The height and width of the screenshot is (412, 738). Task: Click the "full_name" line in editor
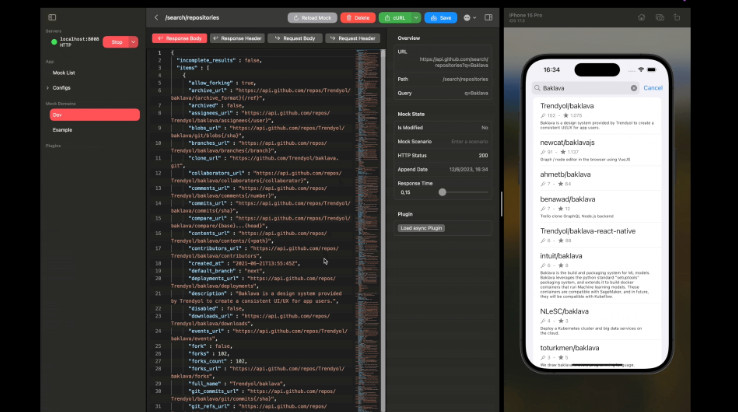click(237, 384)
